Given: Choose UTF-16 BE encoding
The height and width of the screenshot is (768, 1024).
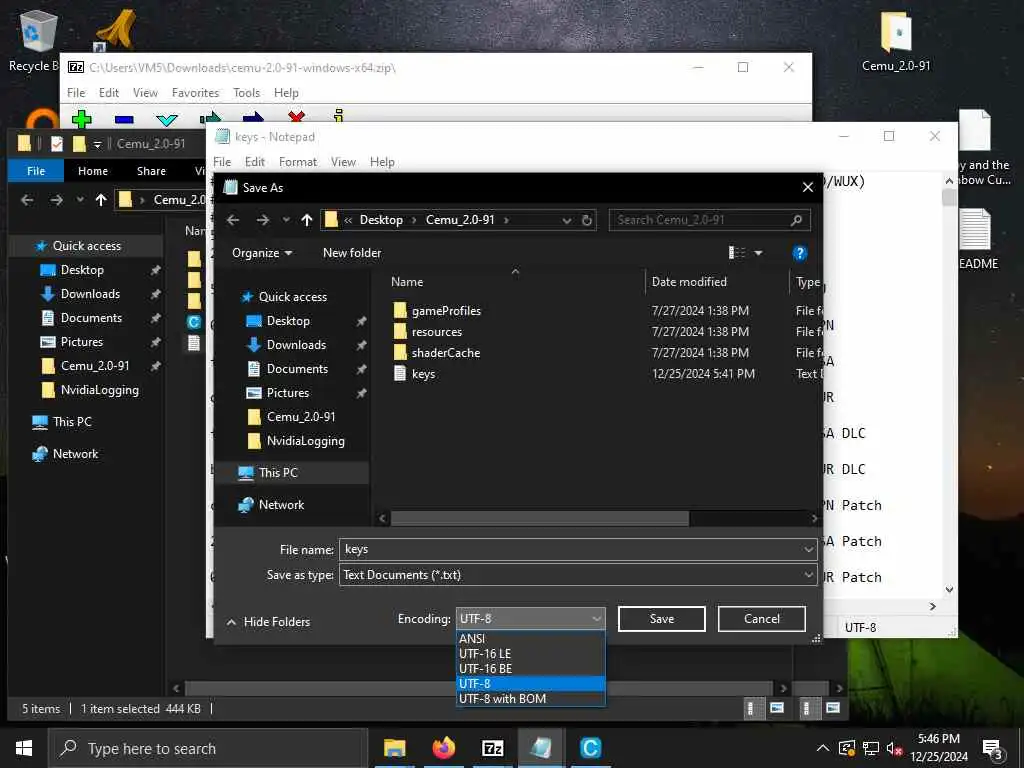Looking at the screenshot, I should (530, 669).
